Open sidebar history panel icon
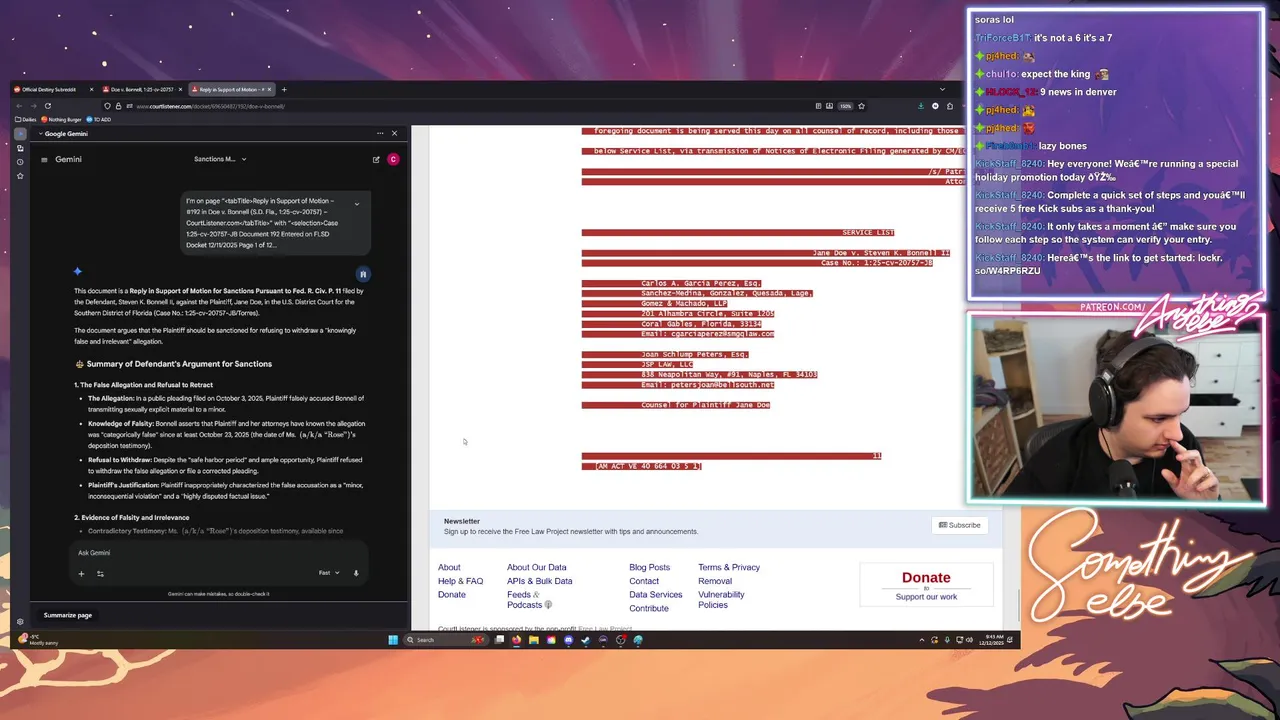This screenshot has width=1280, height=720. [20, 162]
